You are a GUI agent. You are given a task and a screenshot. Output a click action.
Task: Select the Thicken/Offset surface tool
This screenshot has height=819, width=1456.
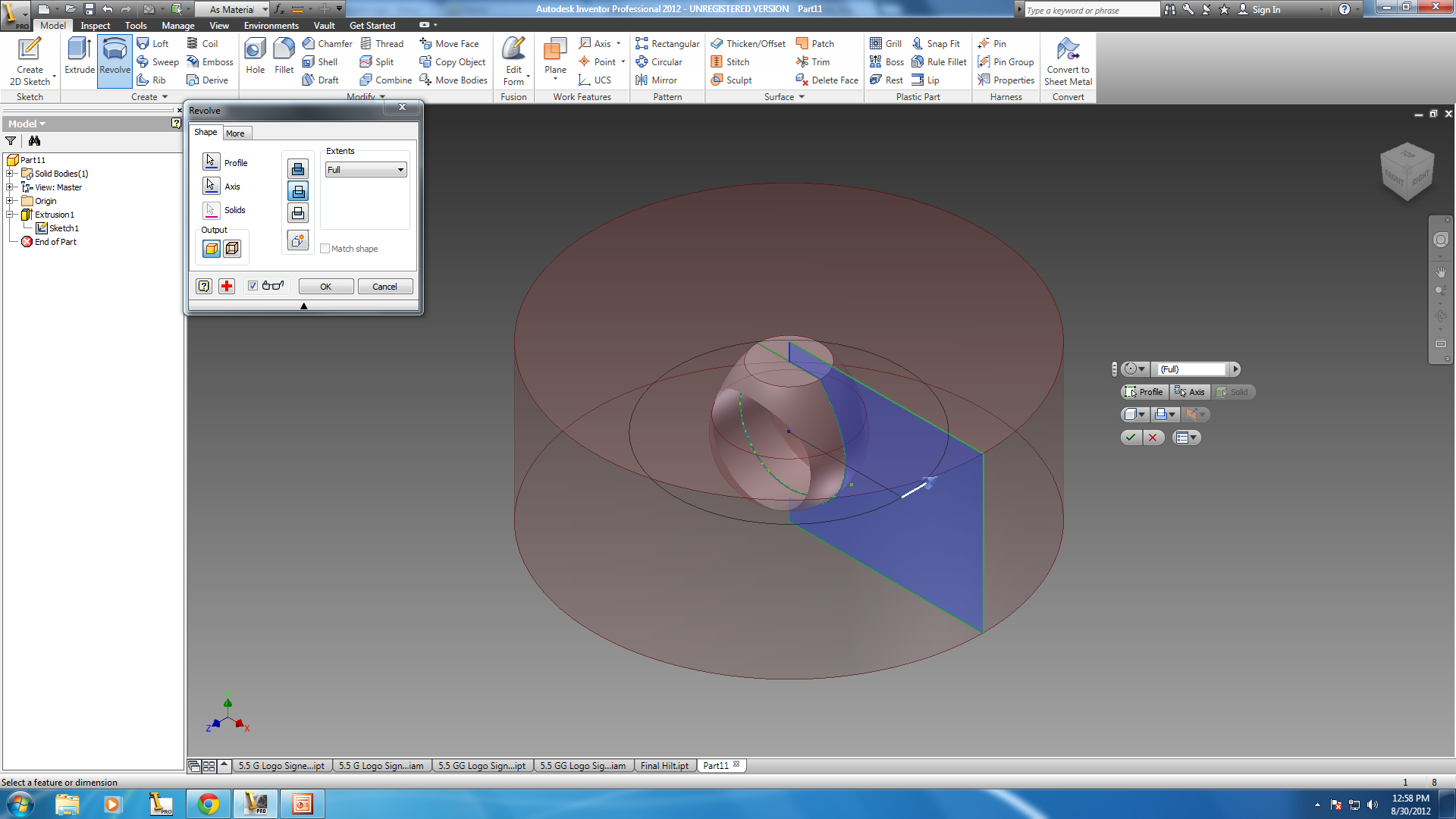748,43
